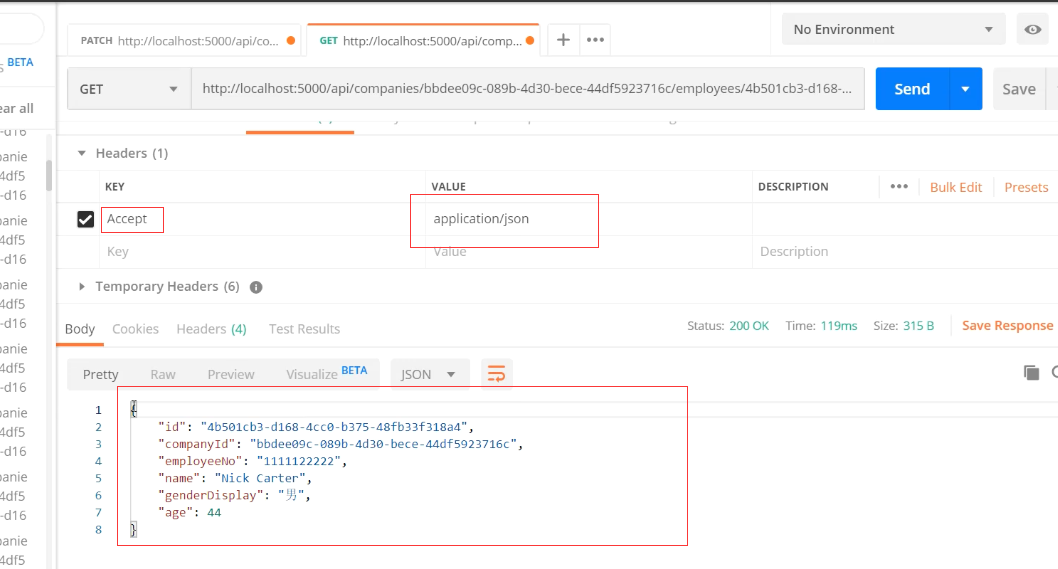Click the environment quick look eye icon
The image size is (1058, 569).
(1033, 30)
